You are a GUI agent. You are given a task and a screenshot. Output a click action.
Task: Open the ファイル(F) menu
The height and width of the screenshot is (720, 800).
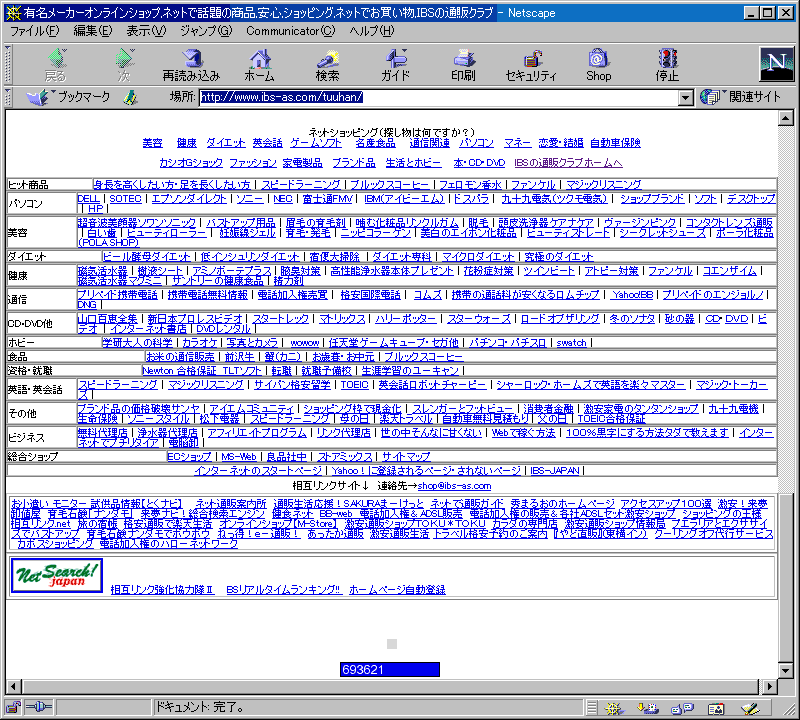coord(35,31)
